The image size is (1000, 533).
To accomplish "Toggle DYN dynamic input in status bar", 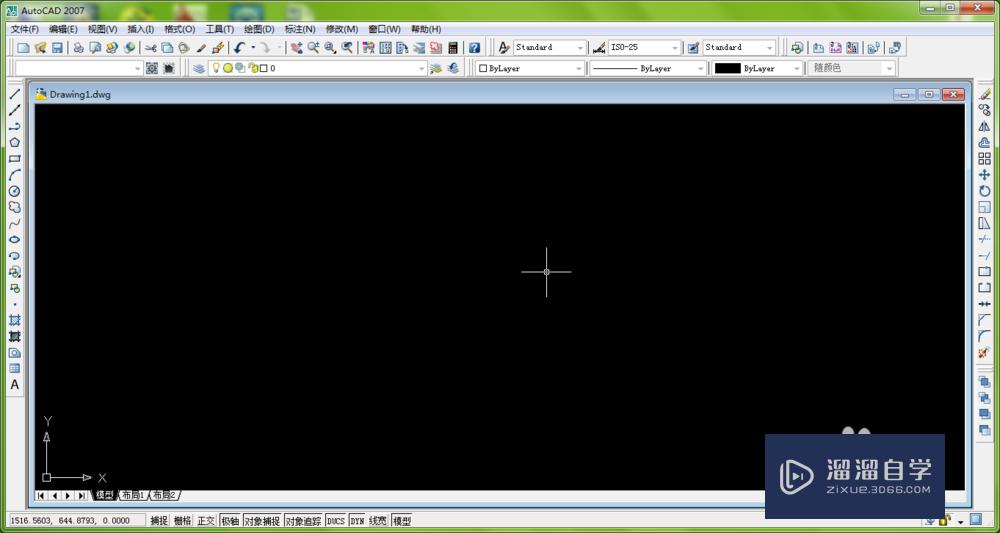I will pos(357,521).
